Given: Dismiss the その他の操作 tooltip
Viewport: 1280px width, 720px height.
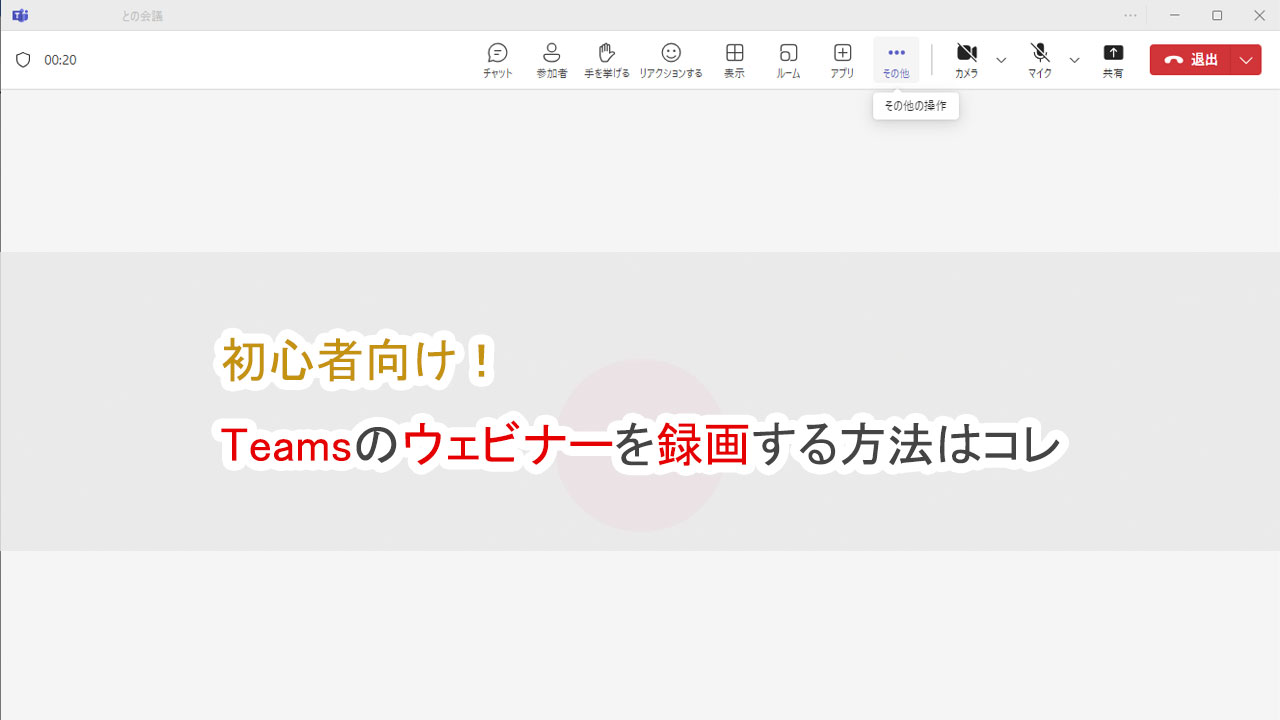Looking at the screenshot, I should click(x=915, y=105).
